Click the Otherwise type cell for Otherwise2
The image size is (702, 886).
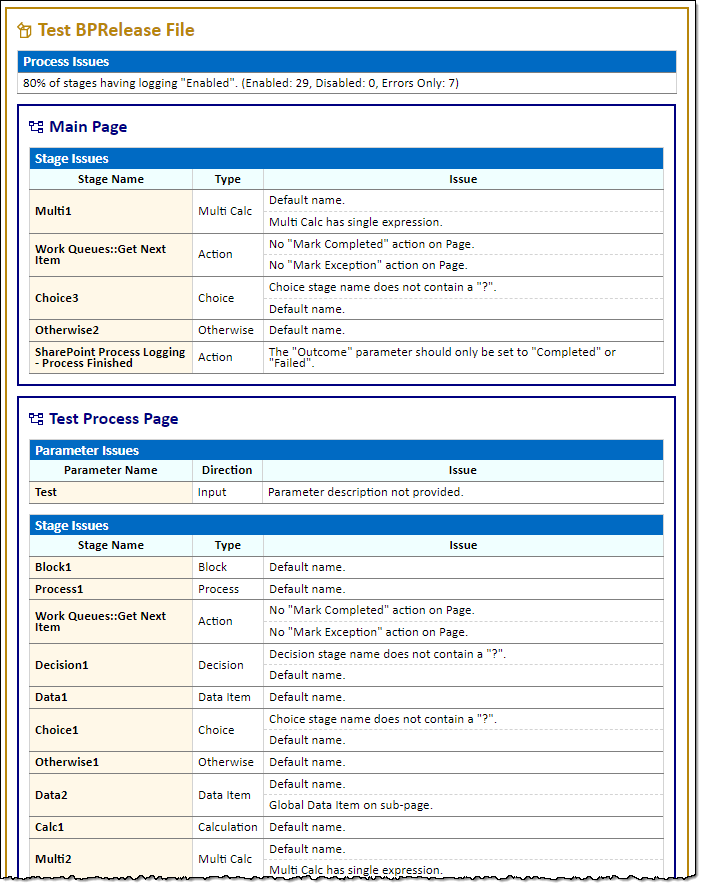click(228, 330)
